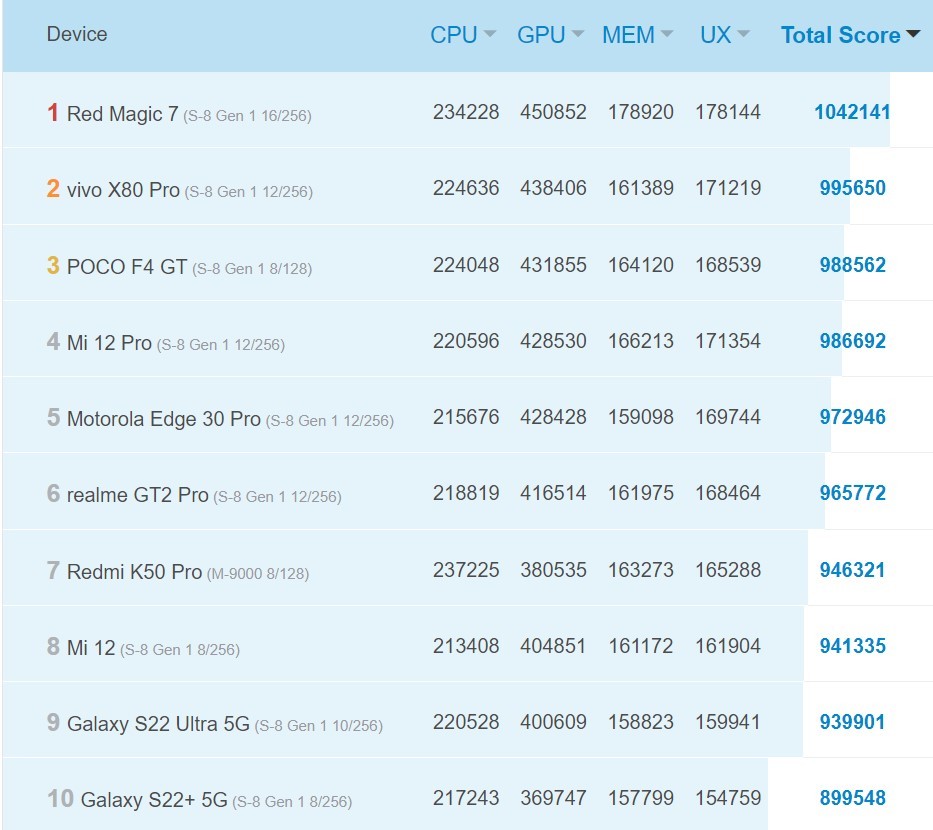Click POCO F4 GT UX score 168539
Screen dimensions: 933x830
(728, 265)
